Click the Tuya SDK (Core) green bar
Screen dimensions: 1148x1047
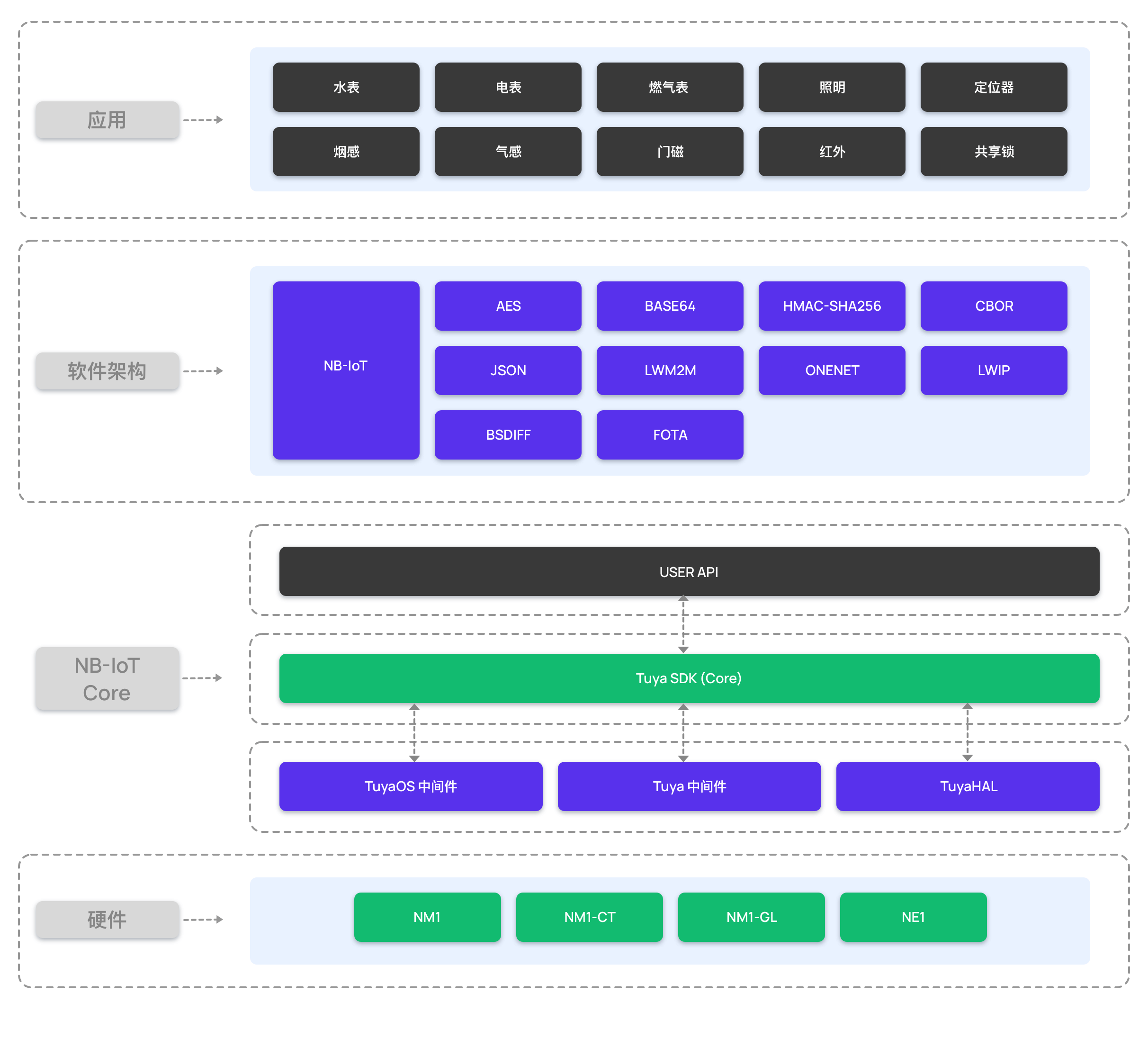tap(689, 678)
